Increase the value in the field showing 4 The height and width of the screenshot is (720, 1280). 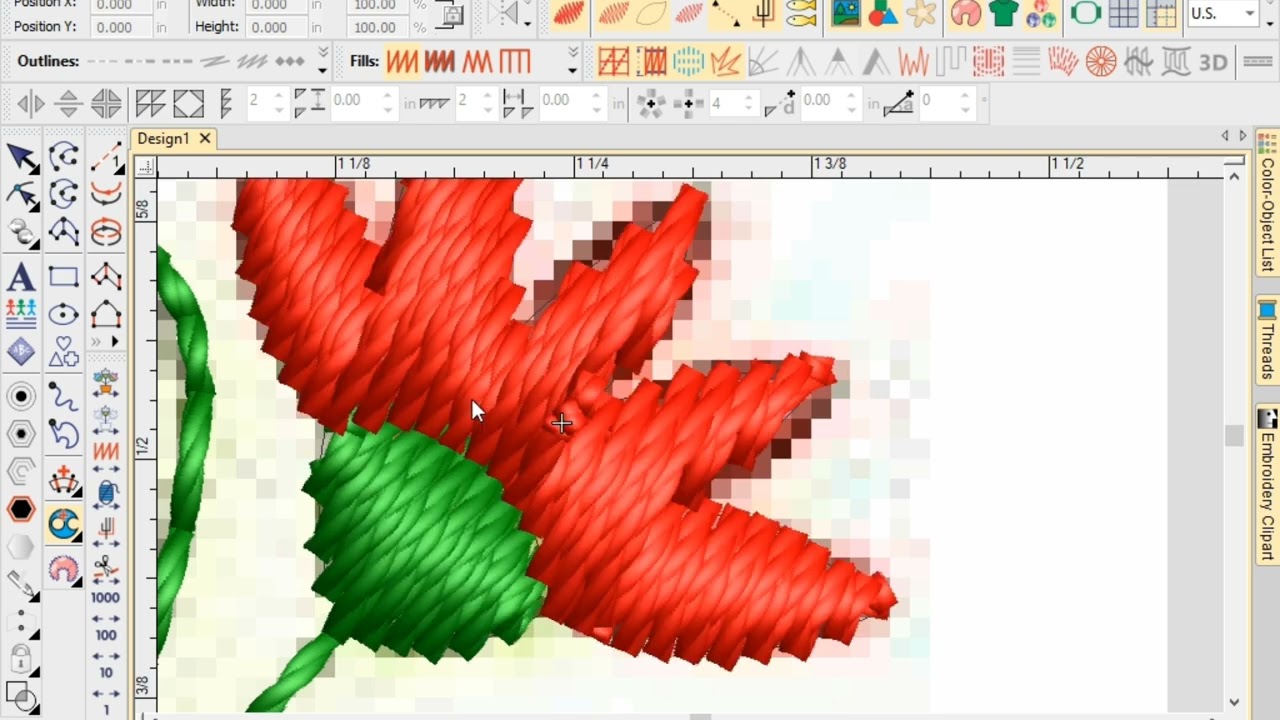(x=747, y=96)
